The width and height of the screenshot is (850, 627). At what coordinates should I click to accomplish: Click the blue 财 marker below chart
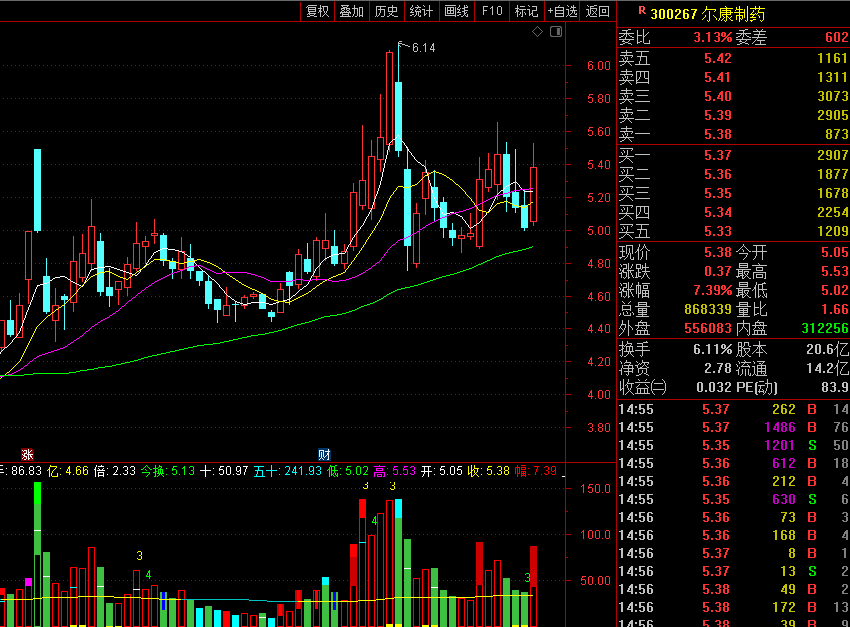point(324,455)
